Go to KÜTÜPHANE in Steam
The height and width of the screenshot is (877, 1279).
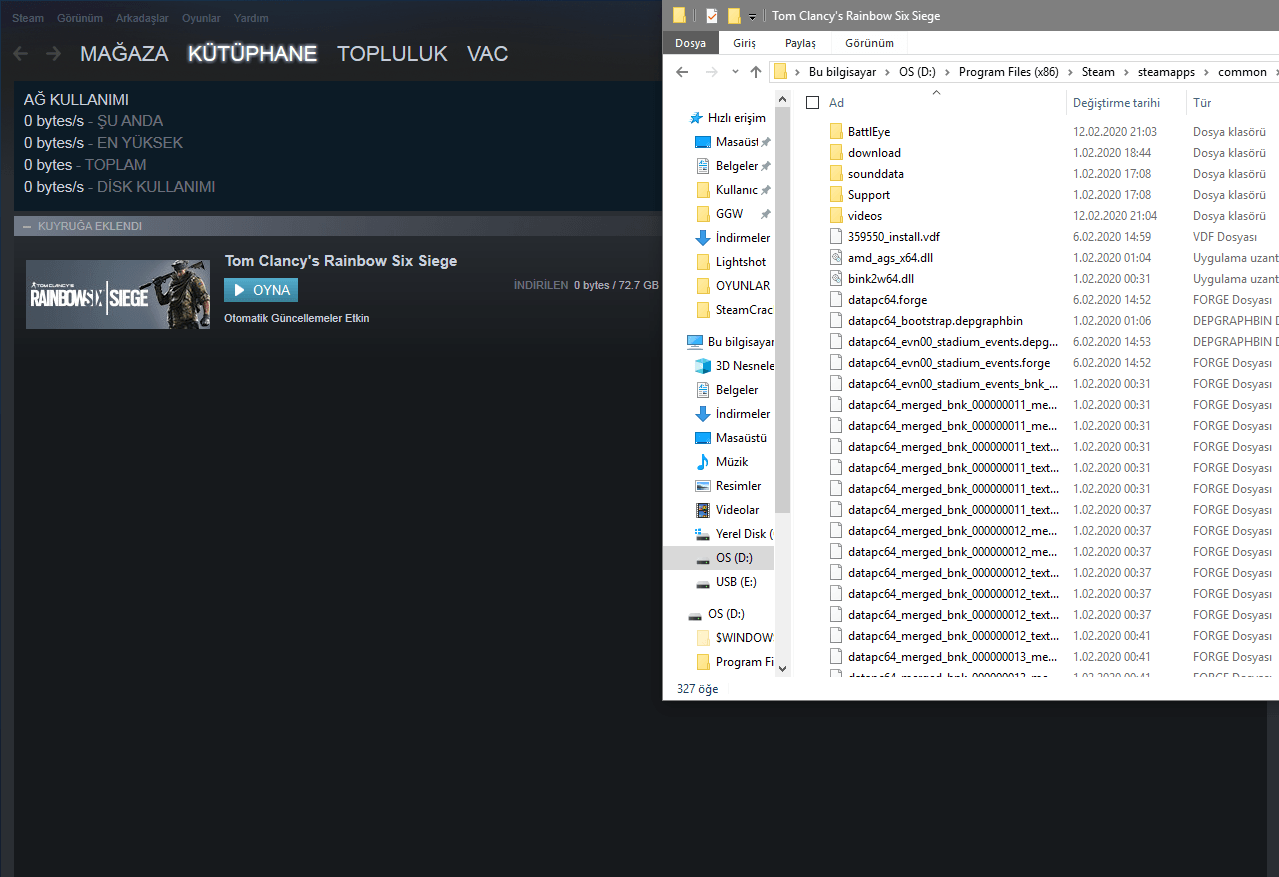coord(253,54)
